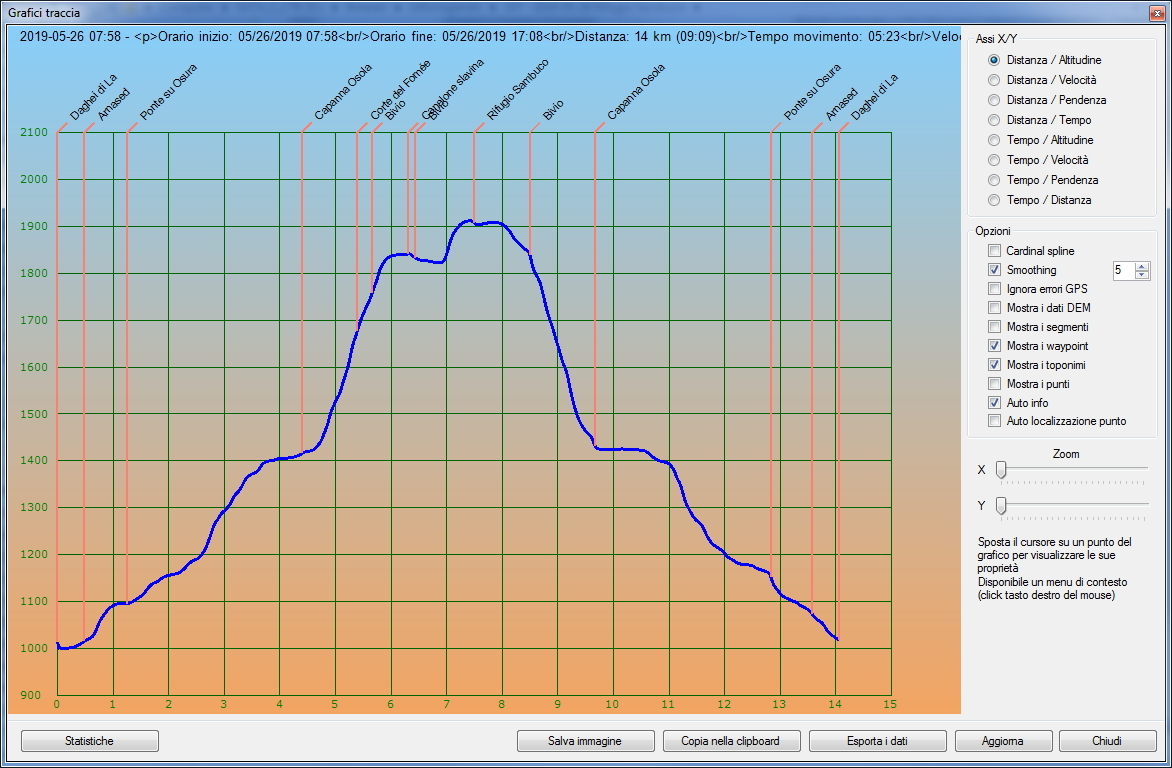Screen dimensions: 1172x768
Task: Click Esporta i dati button
Action: coord(877,741)
